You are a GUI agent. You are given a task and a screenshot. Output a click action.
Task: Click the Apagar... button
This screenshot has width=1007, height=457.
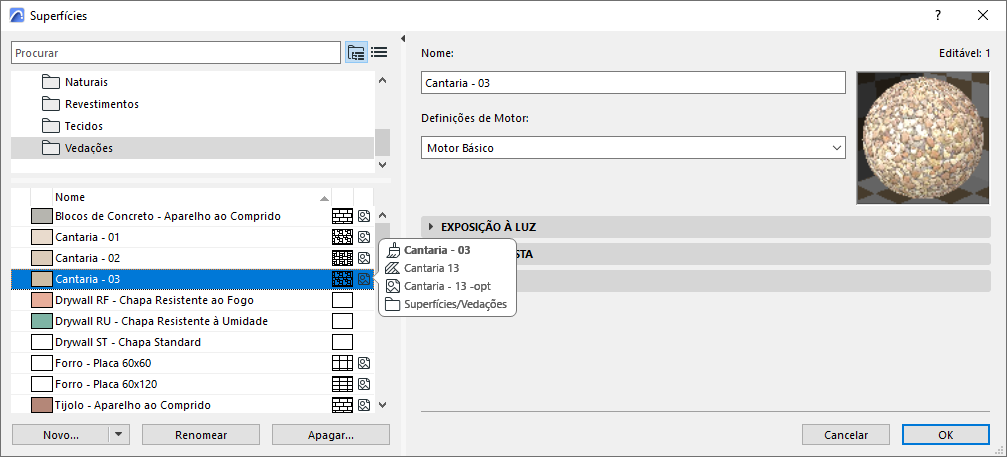tap(330, 435)
